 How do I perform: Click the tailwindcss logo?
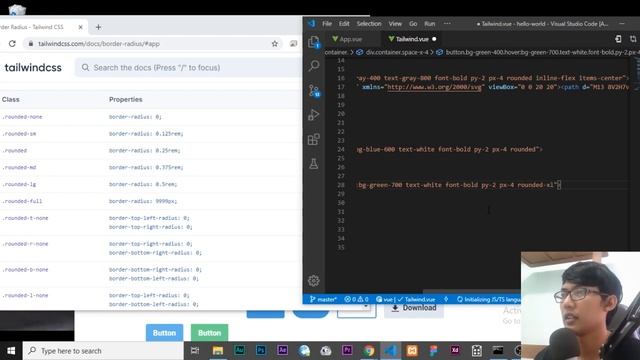pos(33,68)
